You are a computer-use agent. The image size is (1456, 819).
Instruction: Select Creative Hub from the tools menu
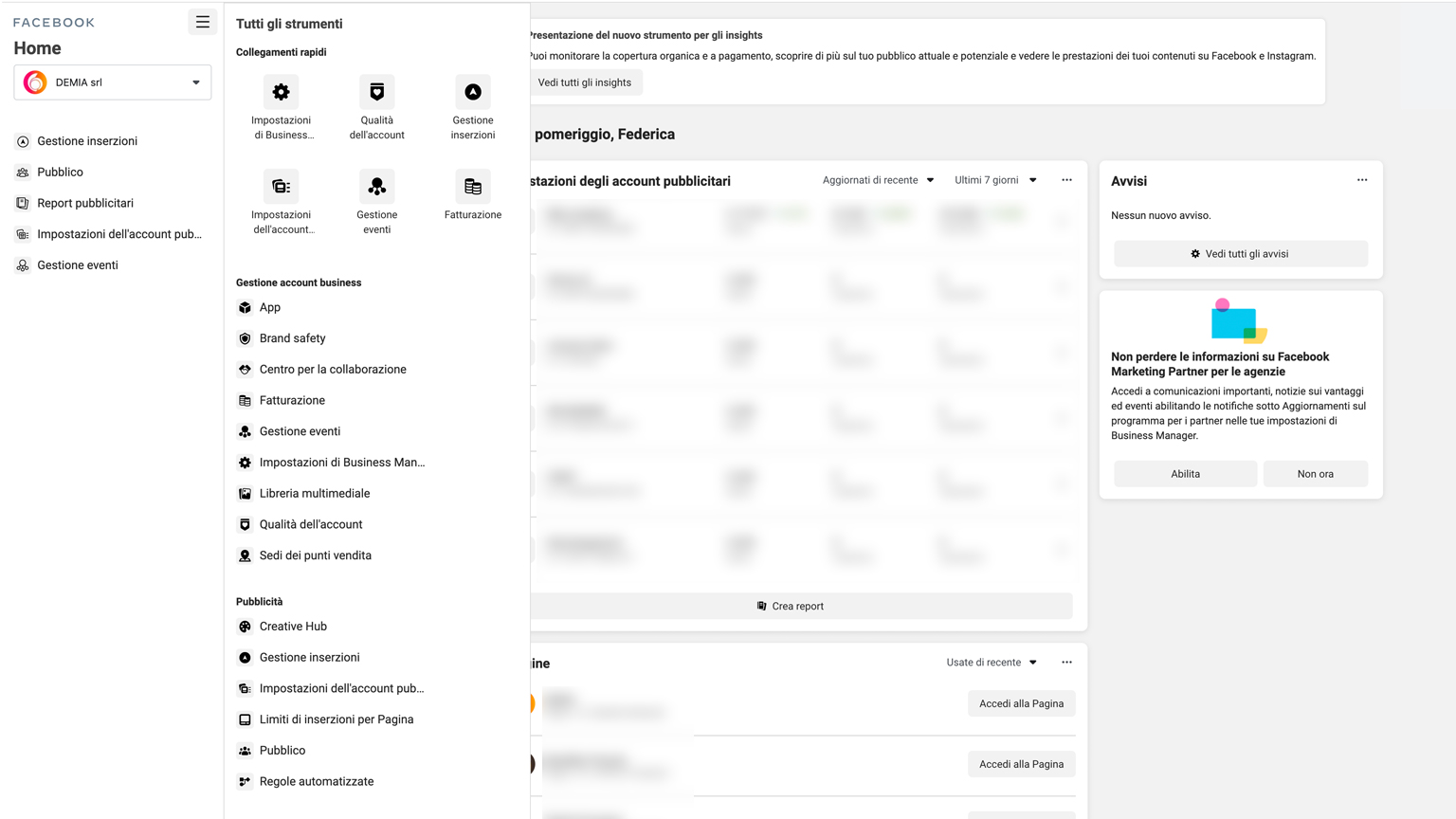tap(293, 627)
